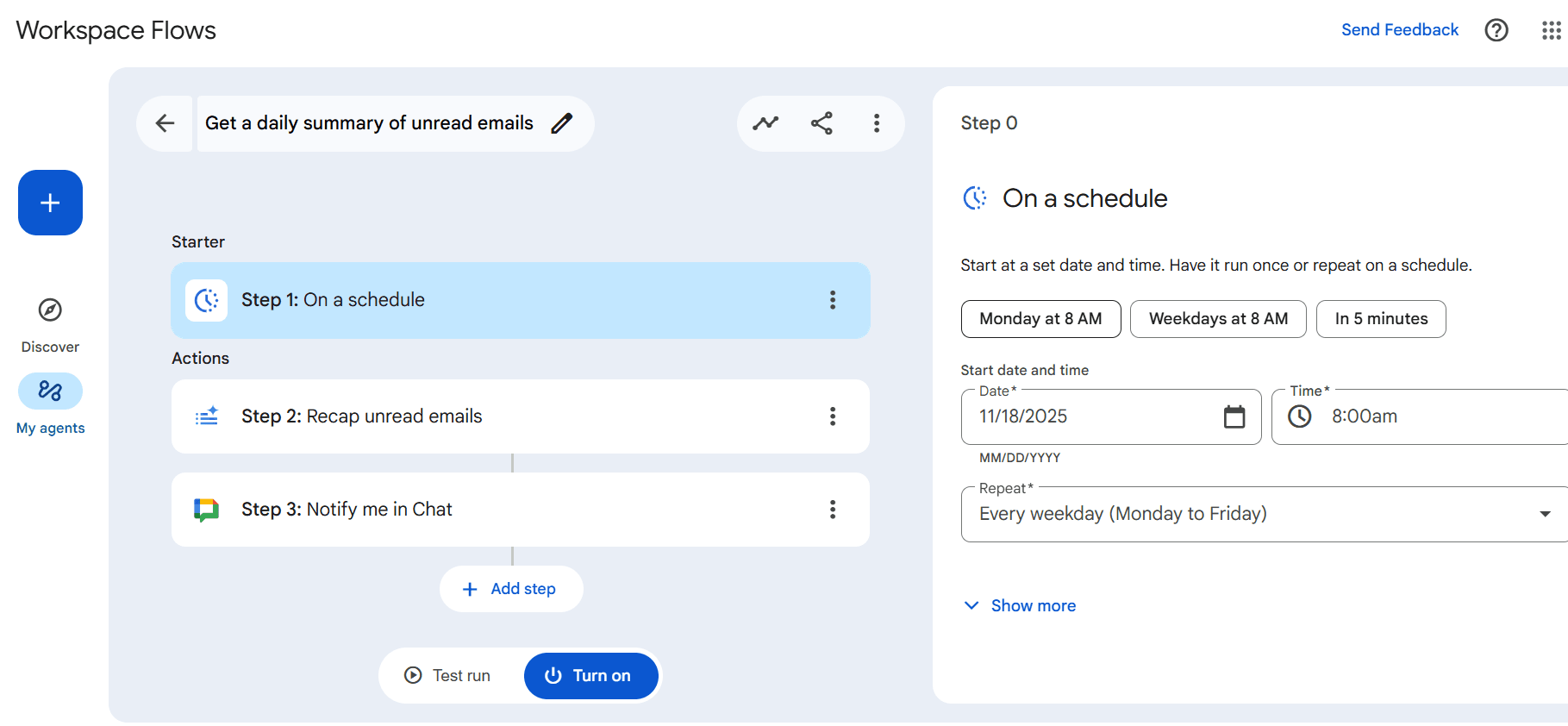Click the share icon in the toolbar

pyautogui.click(x=821, y=123)
